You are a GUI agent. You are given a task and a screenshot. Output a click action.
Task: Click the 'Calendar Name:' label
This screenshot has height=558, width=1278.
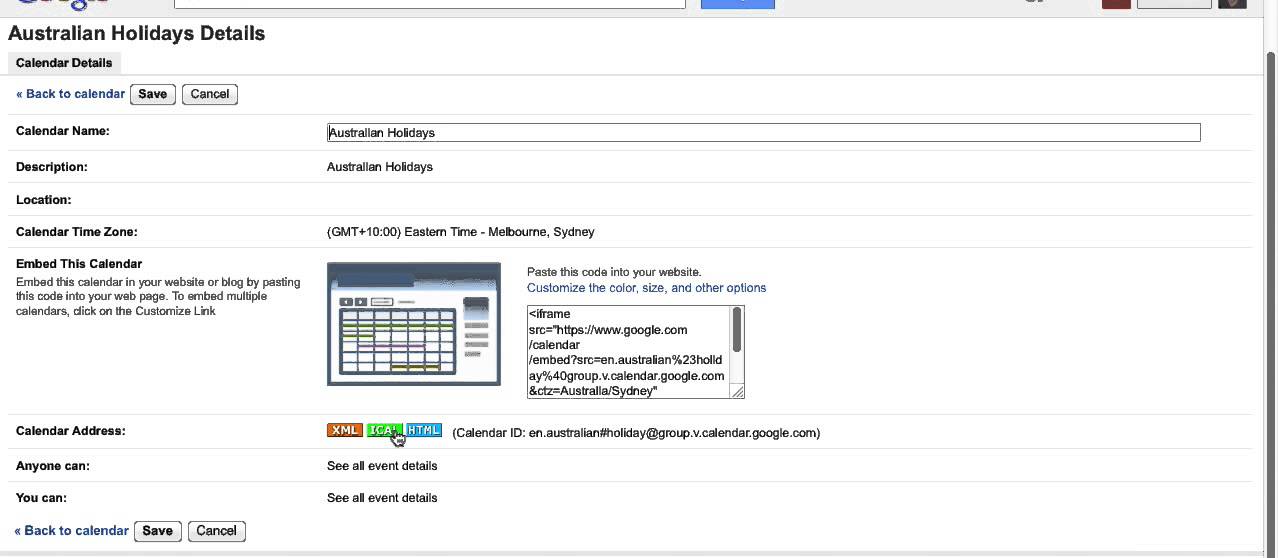[63, 131]
